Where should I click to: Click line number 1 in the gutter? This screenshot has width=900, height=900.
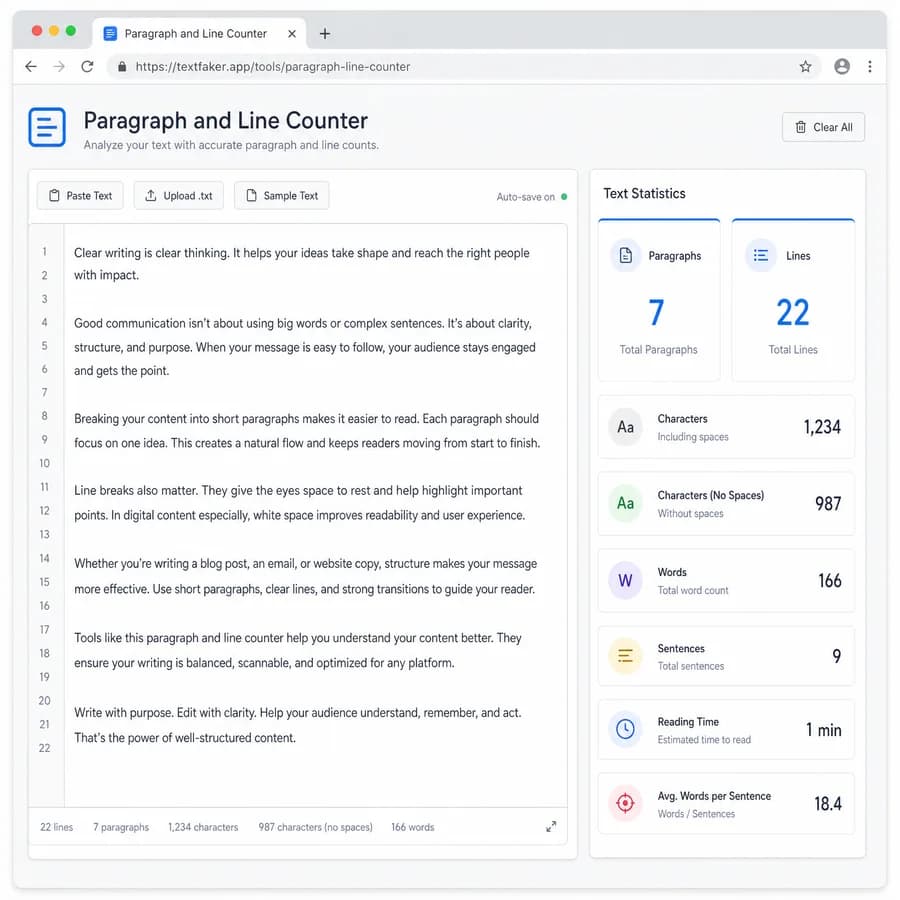pos(44,251)
